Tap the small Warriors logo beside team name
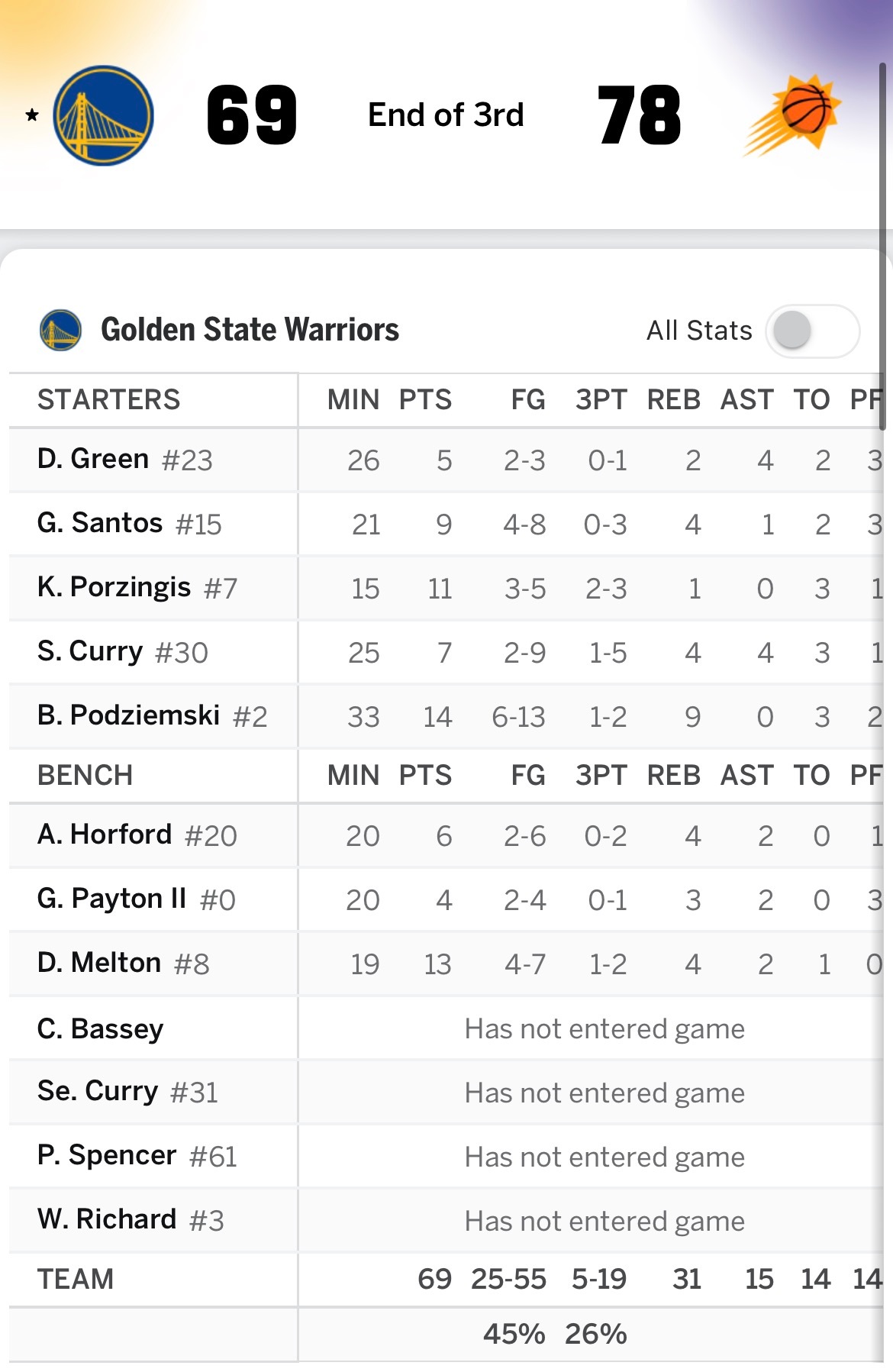The width and height of the screenshot is (893, 1372). click(x=60, y=330)
